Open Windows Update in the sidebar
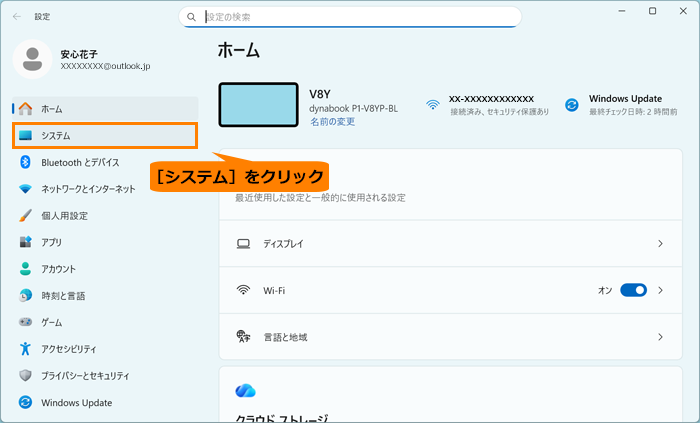The width and height of the screenshot is (700, 423). point(105,402)
